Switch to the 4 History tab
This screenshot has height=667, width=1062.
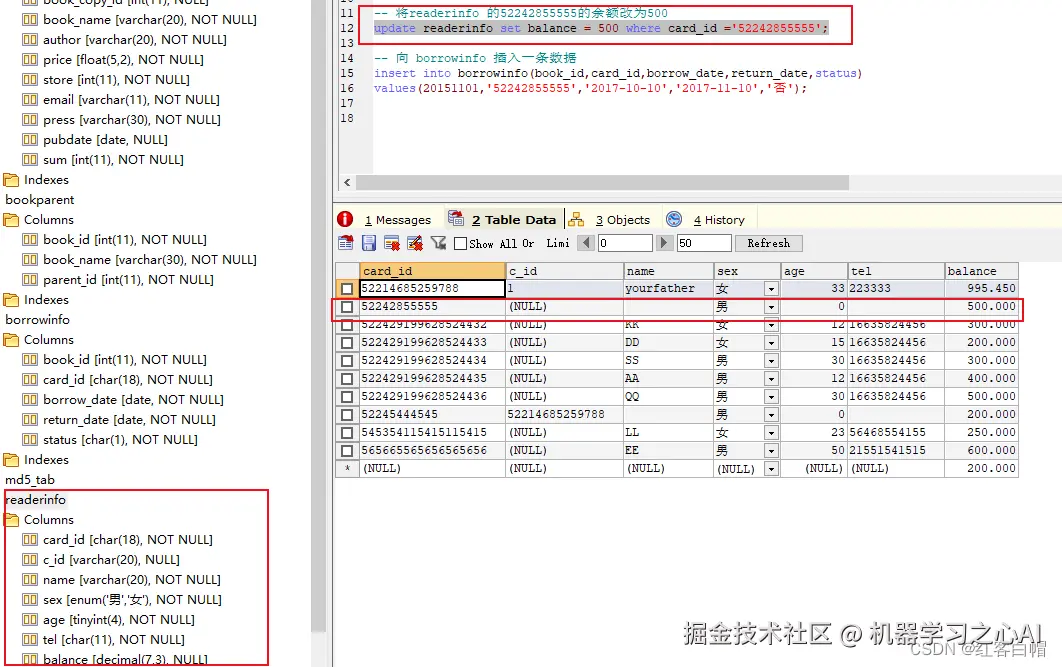pos(706,219)
